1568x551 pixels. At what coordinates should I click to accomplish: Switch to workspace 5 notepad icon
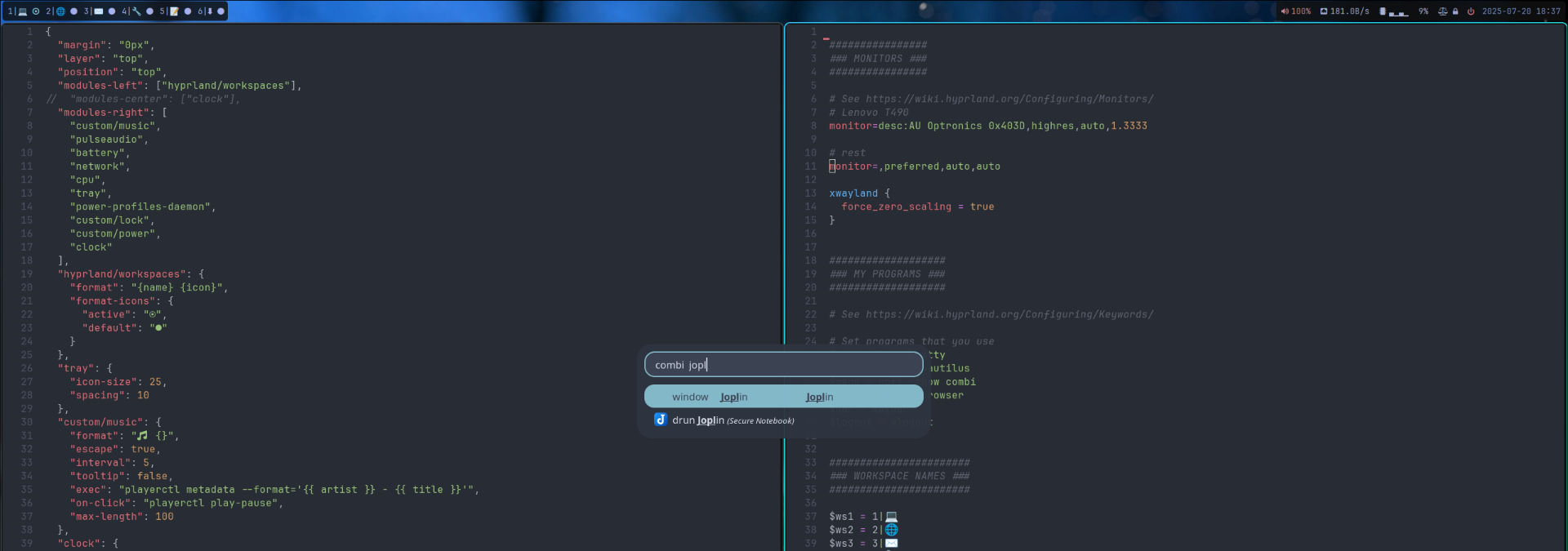point(174,11)
